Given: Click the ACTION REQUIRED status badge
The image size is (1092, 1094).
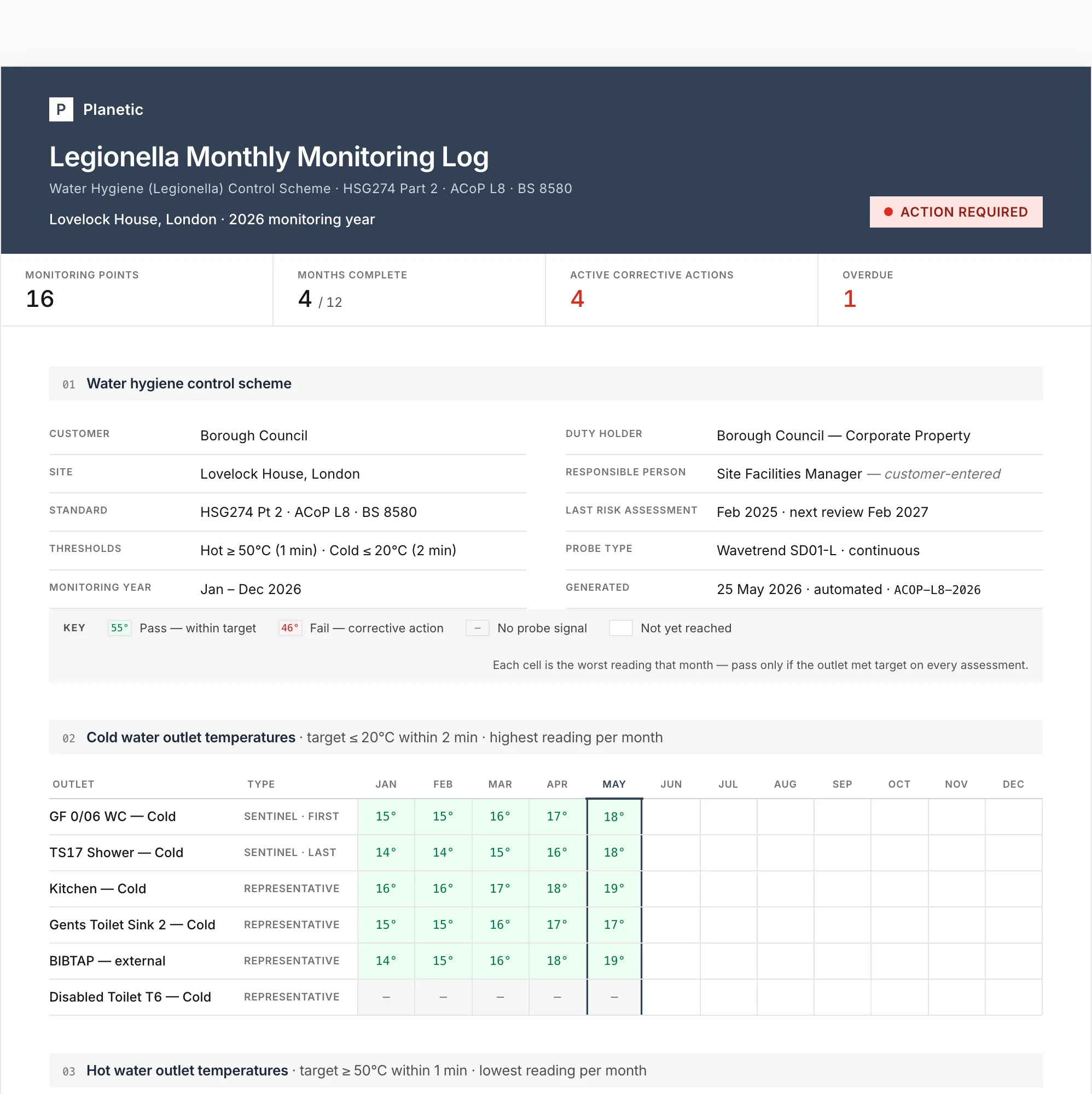Looking at the screenshot, I should pos(955,212).
